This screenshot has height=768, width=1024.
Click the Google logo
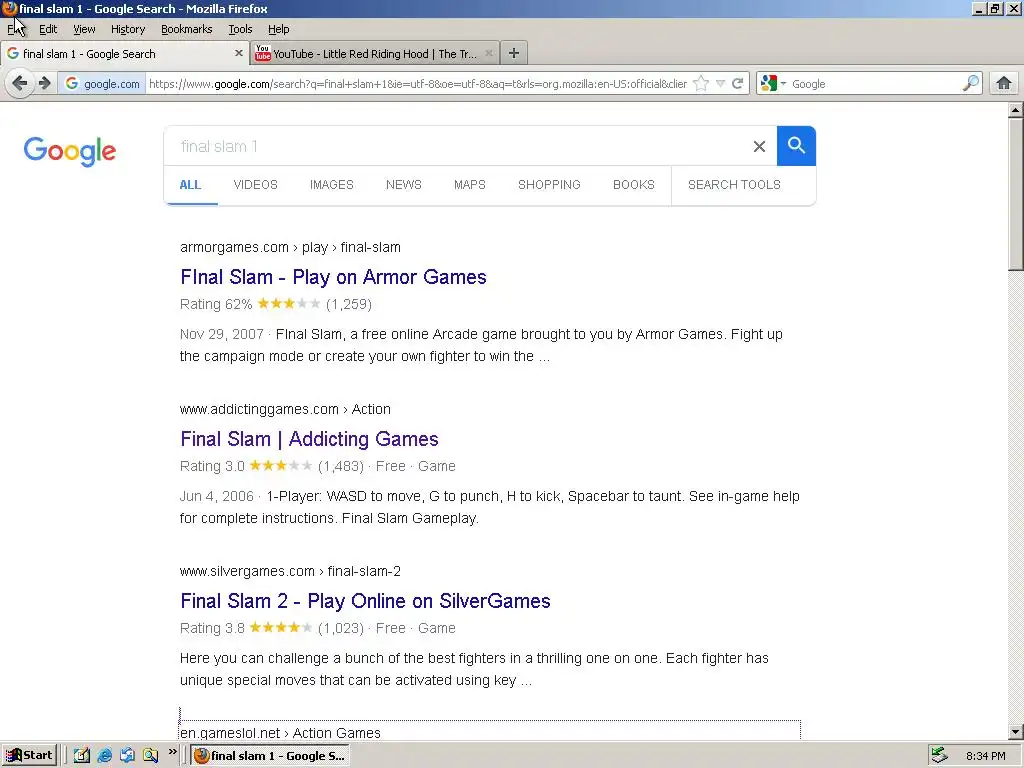click(70, 151)
